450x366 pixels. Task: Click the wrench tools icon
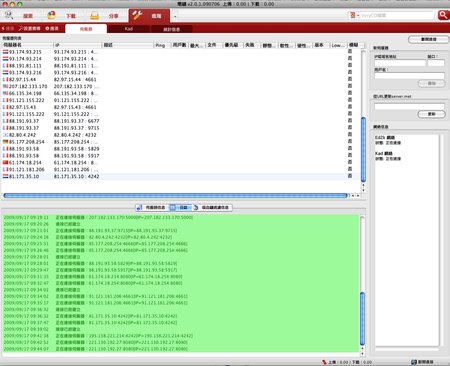[137, 15]
